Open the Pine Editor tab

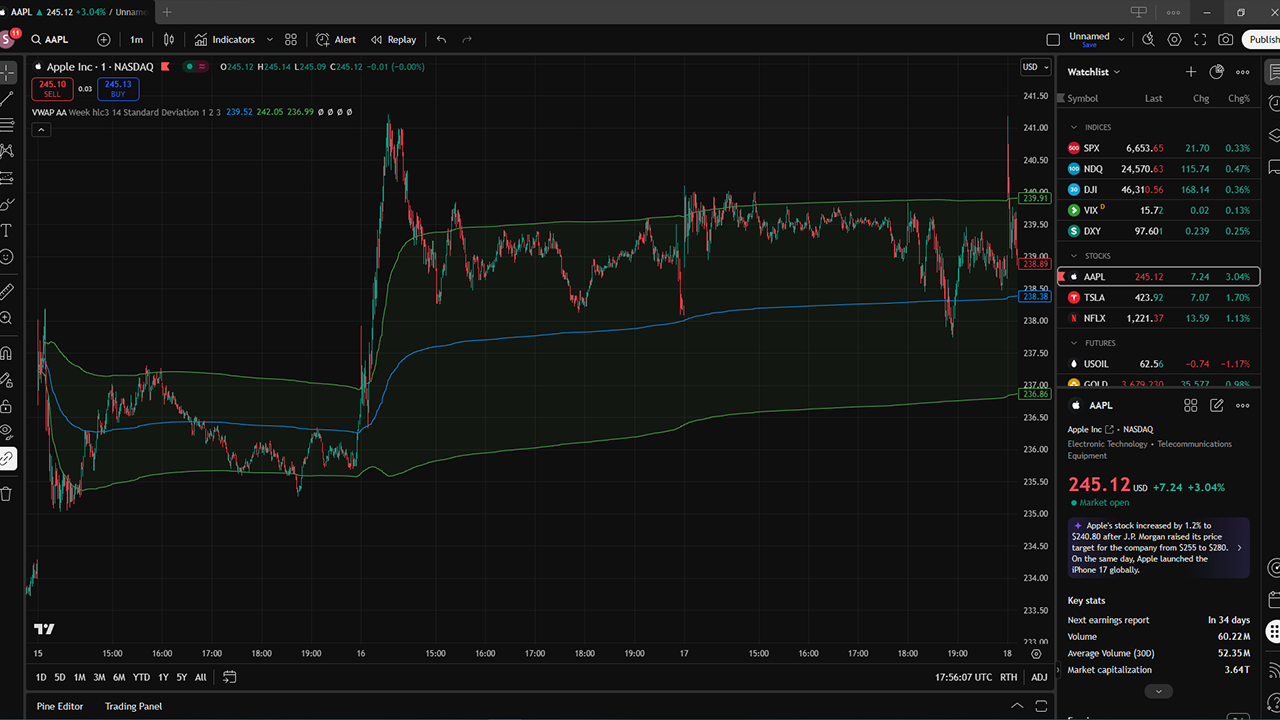click(60, 706)
